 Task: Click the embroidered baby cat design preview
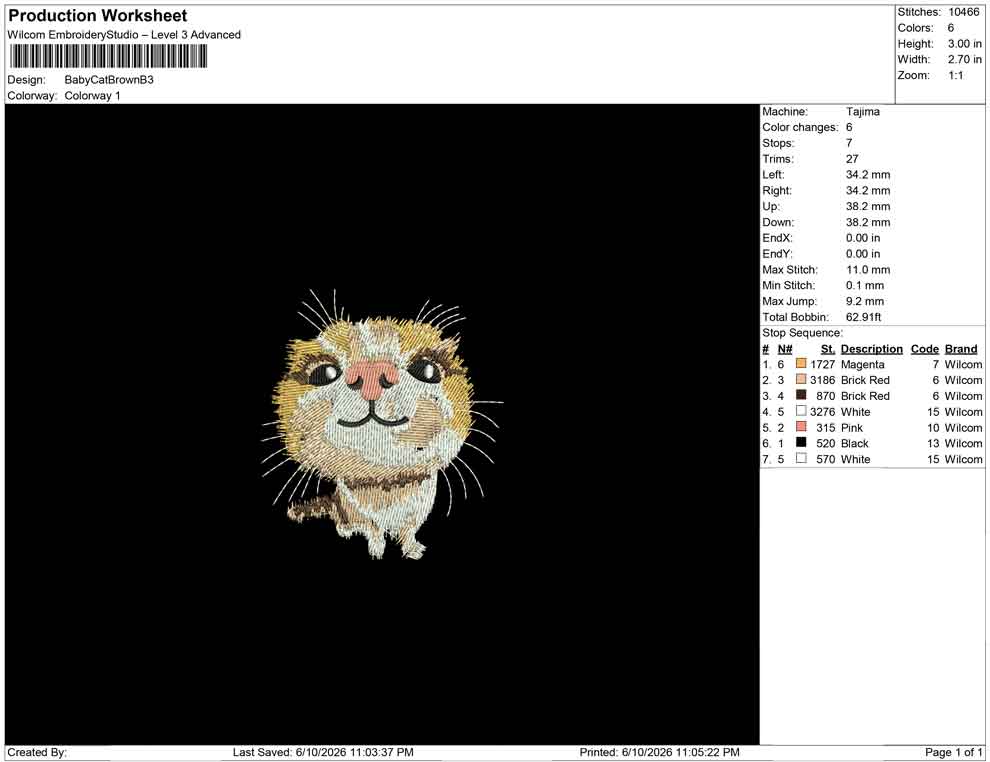pos(381,424)
